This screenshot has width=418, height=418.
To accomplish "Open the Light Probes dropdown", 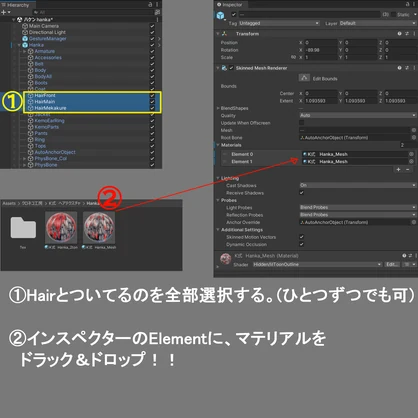I will pos(358,207).
